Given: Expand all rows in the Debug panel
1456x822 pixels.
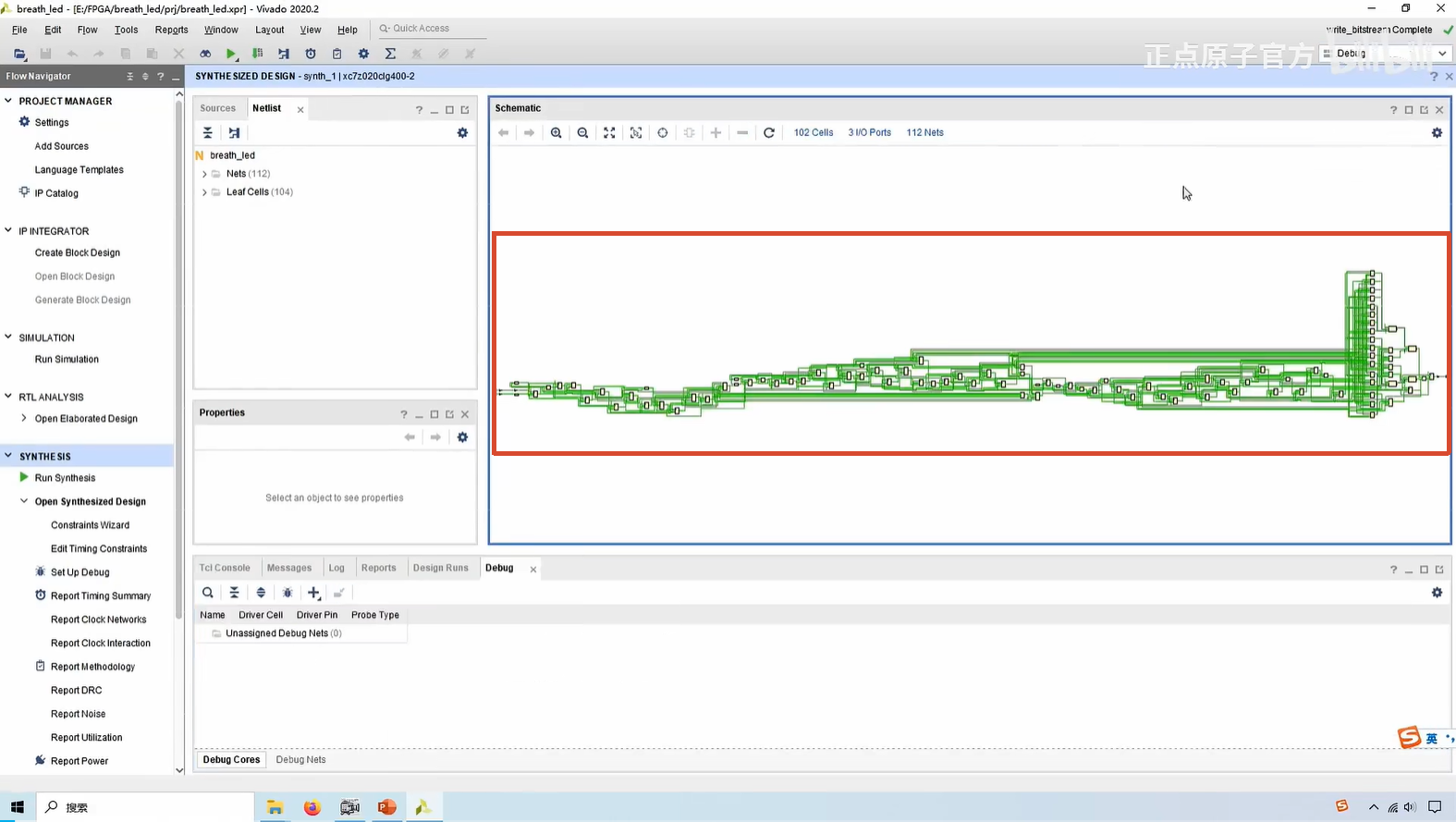Looking at the screenshot, I should [261, 593].
